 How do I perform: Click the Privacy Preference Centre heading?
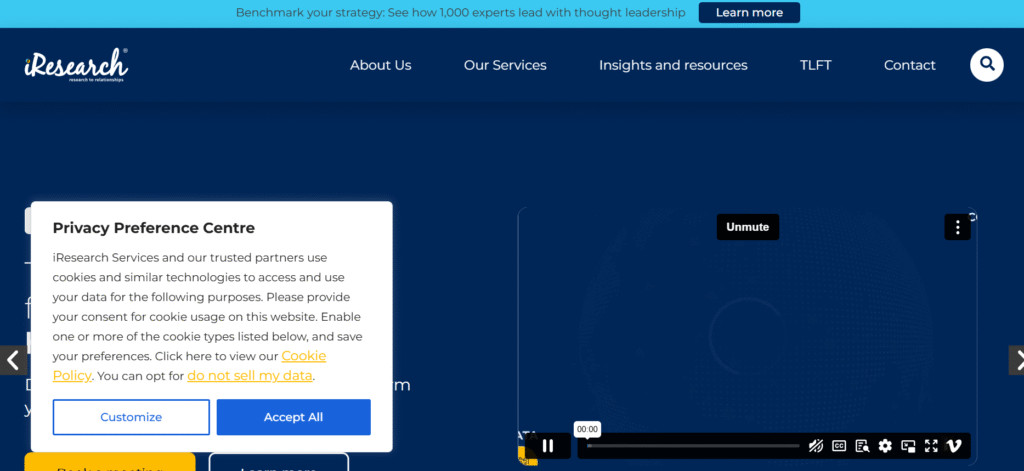[153, 228]
